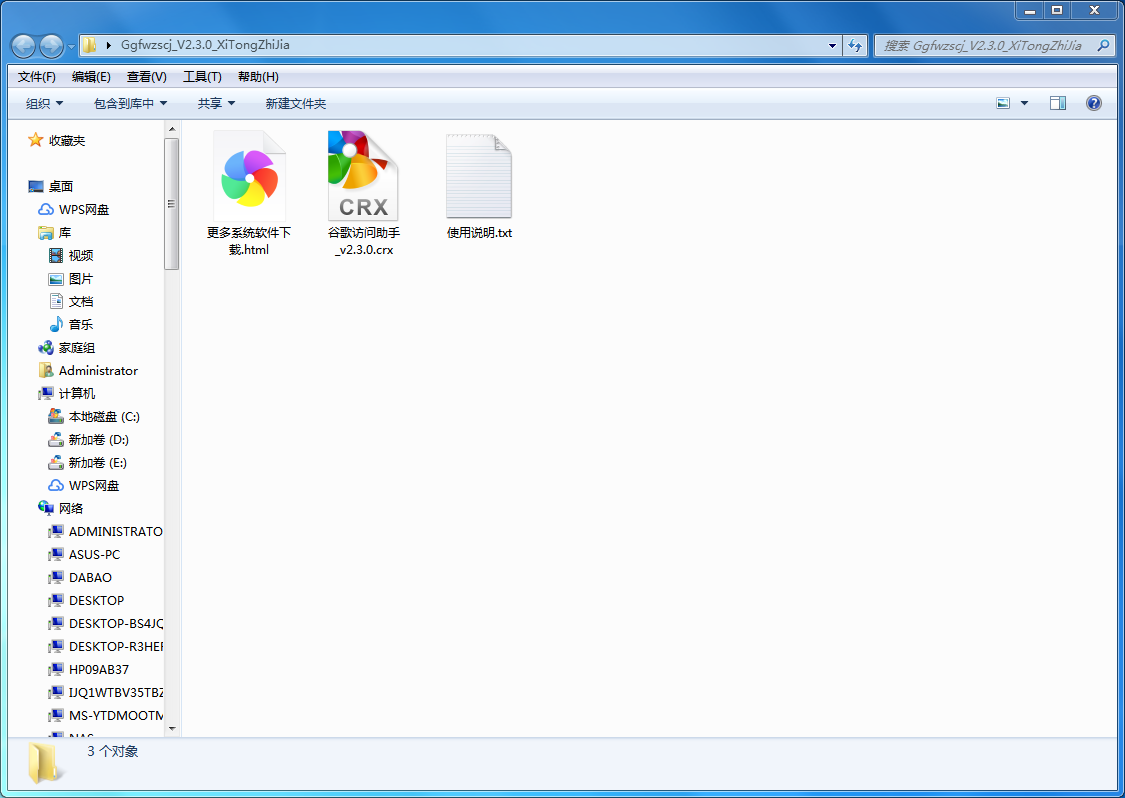
Task: Open 本地磁盘 (C:)
Action: [103, 416]
